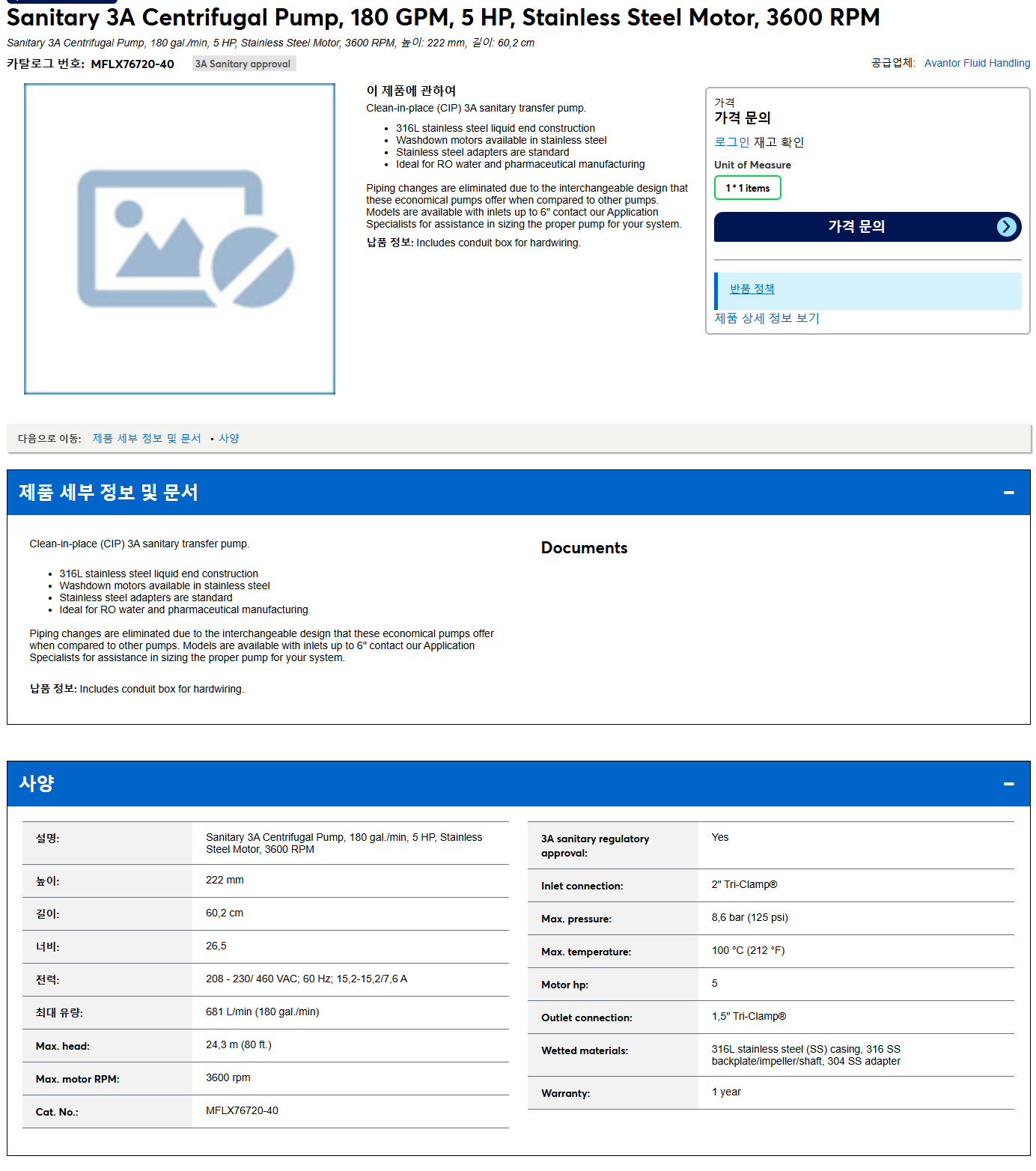Select the MFLX76720-40 Cat. No. table value
1036x1171 pixels.
coord(242,1110)
